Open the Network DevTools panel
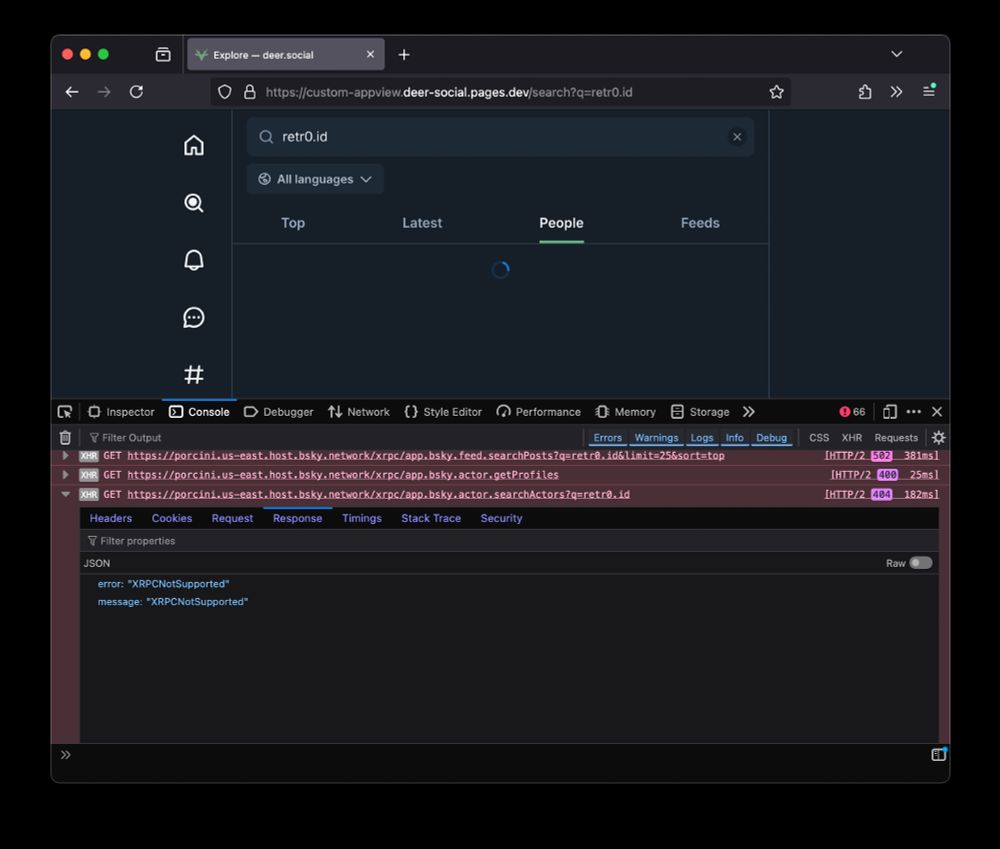 coord(359,412)
